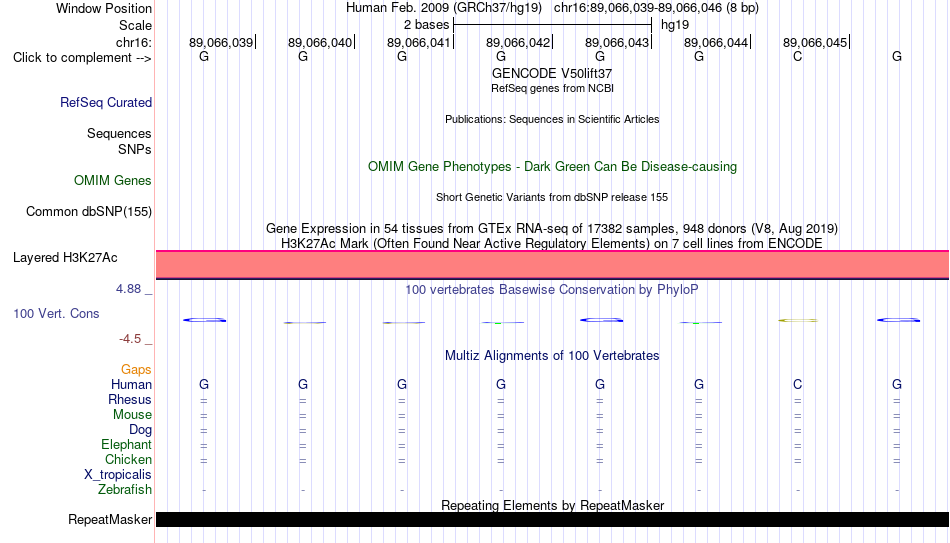This screenshot has height=543, width=950.
Task: Click the 89,066,045 ruler position
Action: pyautogui.click(x=816, y=42)
